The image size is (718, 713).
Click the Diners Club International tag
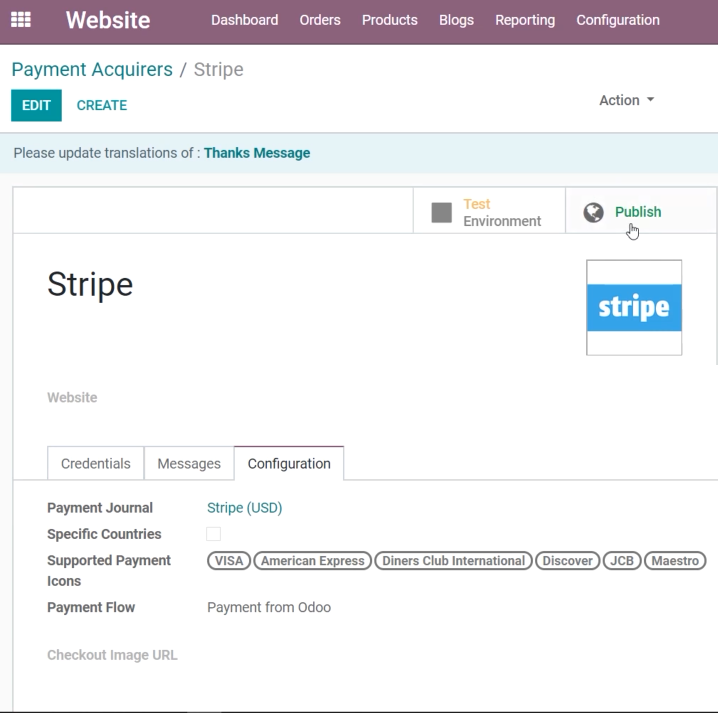pos(453,561)
